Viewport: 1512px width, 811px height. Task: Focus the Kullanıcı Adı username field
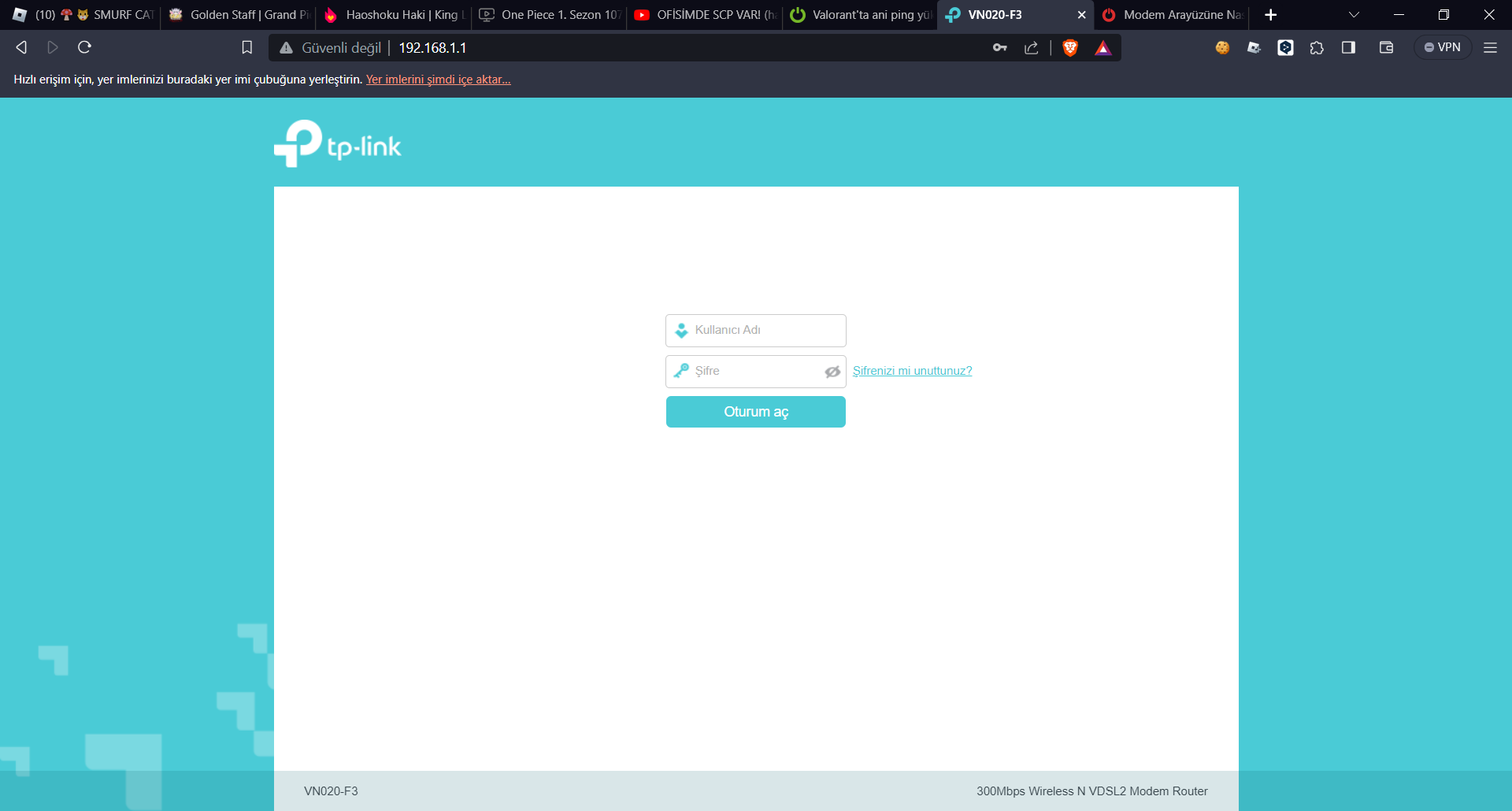pyautogui.click(x=756, y=331)
